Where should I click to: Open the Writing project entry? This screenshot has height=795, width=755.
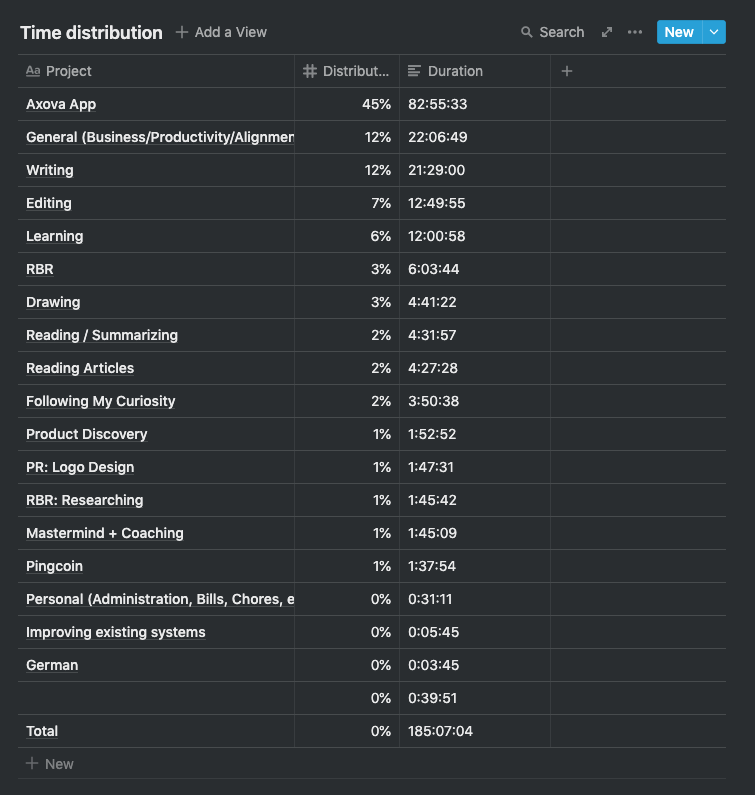pyautogui.click(x=50, y=170)
